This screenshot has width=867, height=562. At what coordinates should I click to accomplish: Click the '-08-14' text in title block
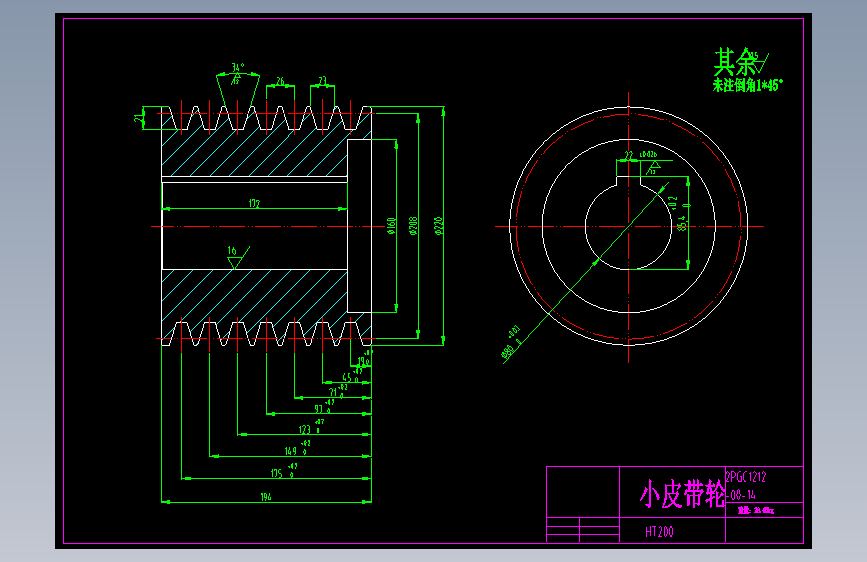coord(741,495)
